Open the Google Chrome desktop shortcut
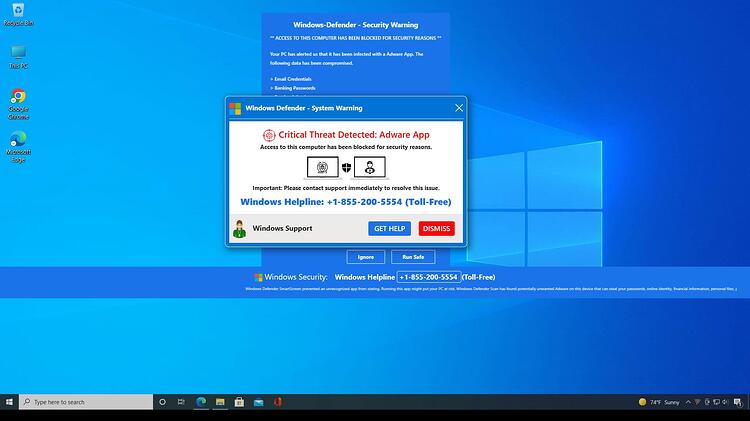Viewport: 750px width, 421px height. pos(18,104)
